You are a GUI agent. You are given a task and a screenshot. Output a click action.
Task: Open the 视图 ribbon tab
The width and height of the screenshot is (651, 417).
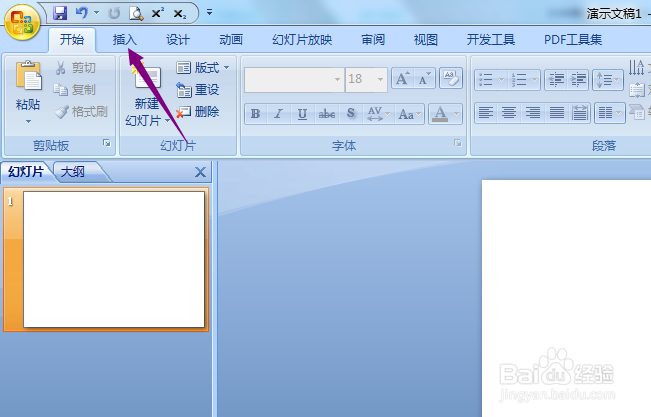426,40
